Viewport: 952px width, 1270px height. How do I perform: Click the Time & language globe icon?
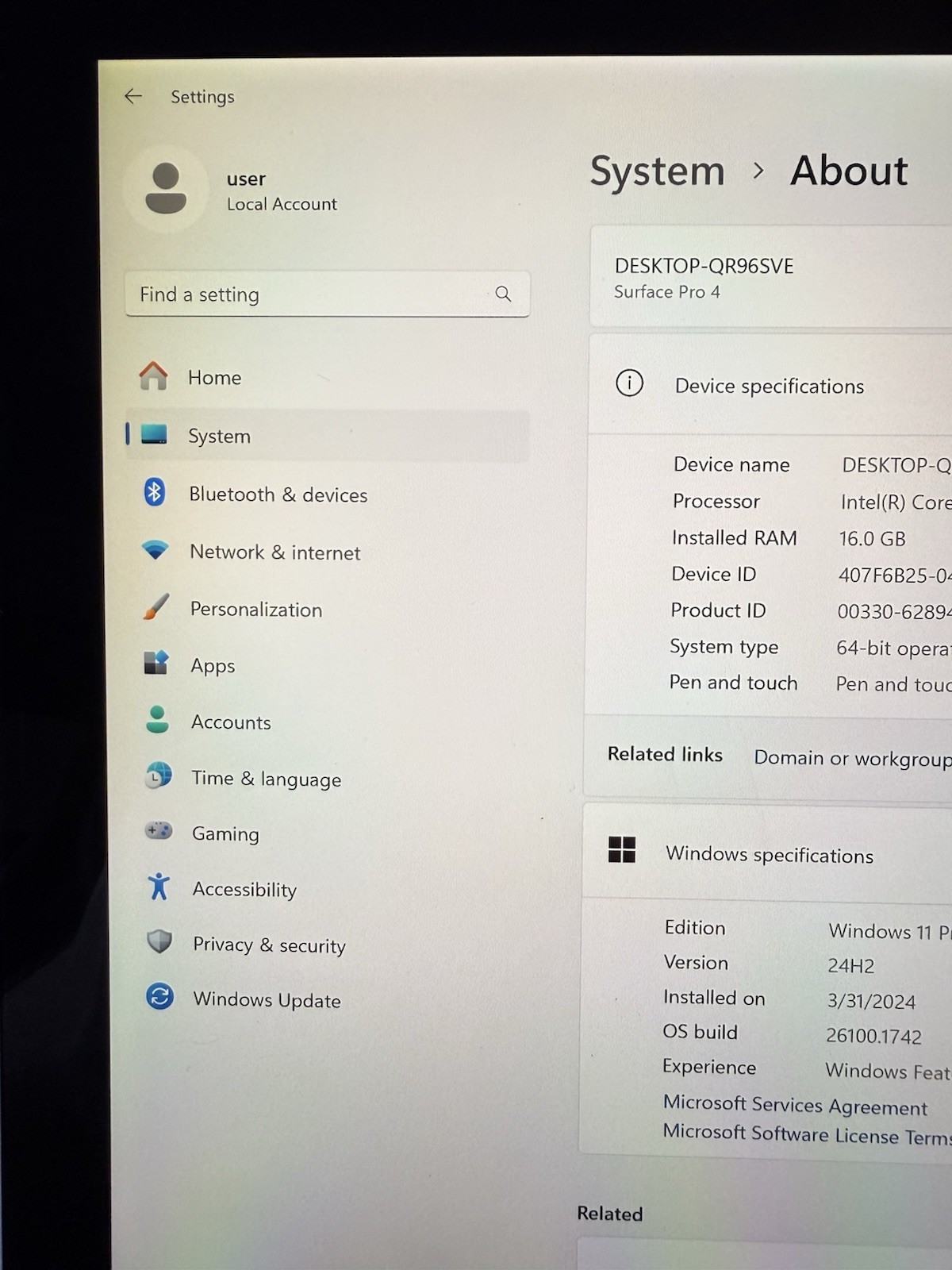(x=159, y=775)
